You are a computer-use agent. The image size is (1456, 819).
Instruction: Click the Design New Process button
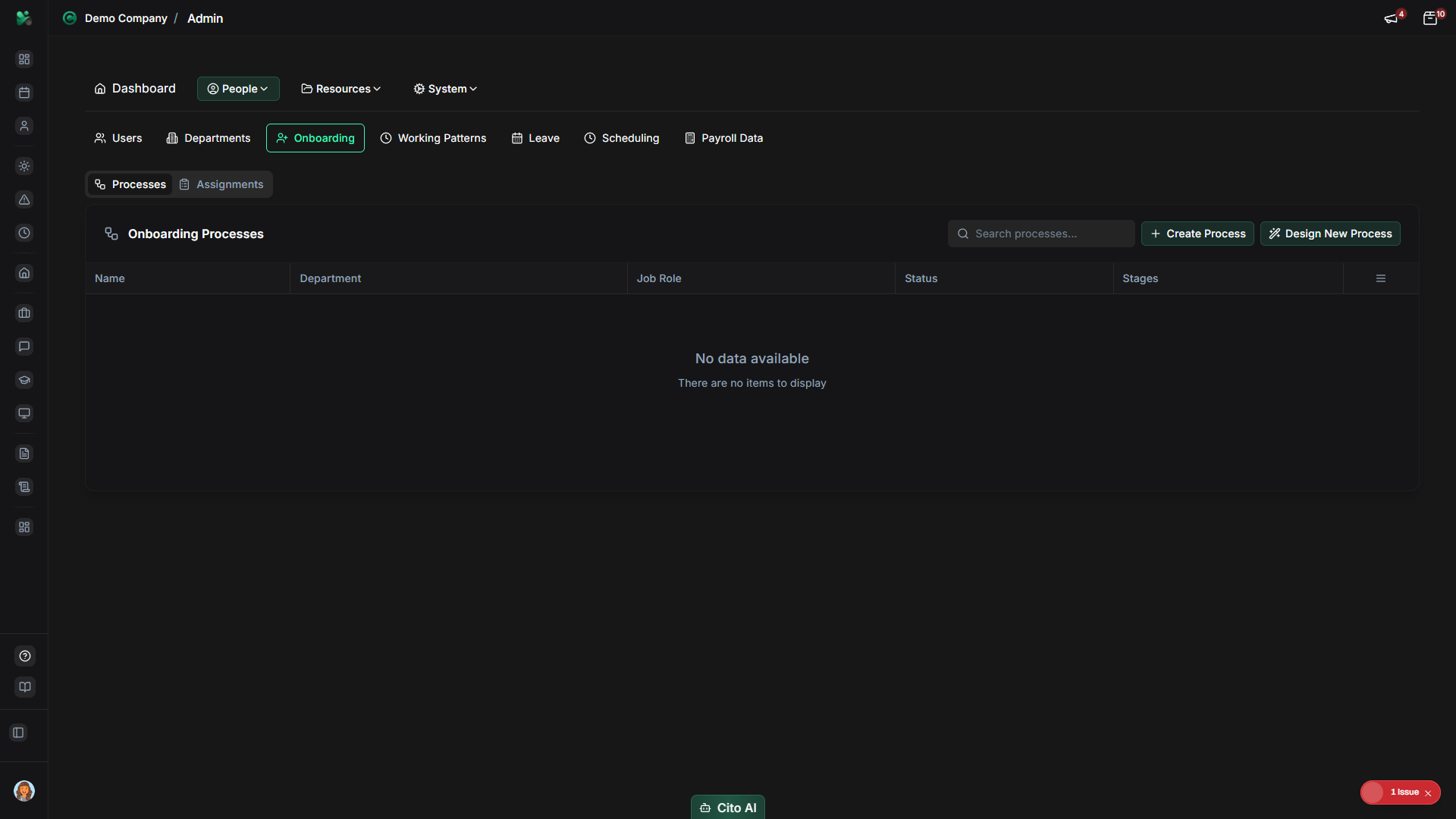(x=1330, y=234)
